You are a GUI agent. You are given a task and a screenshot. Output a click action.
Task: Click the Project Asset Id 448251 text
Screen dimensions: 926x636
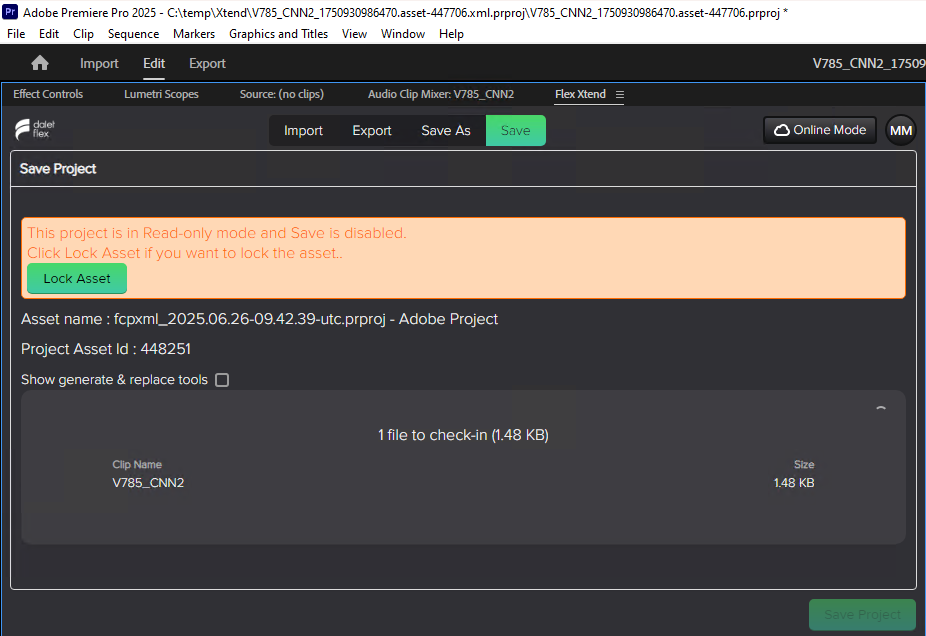106,349
